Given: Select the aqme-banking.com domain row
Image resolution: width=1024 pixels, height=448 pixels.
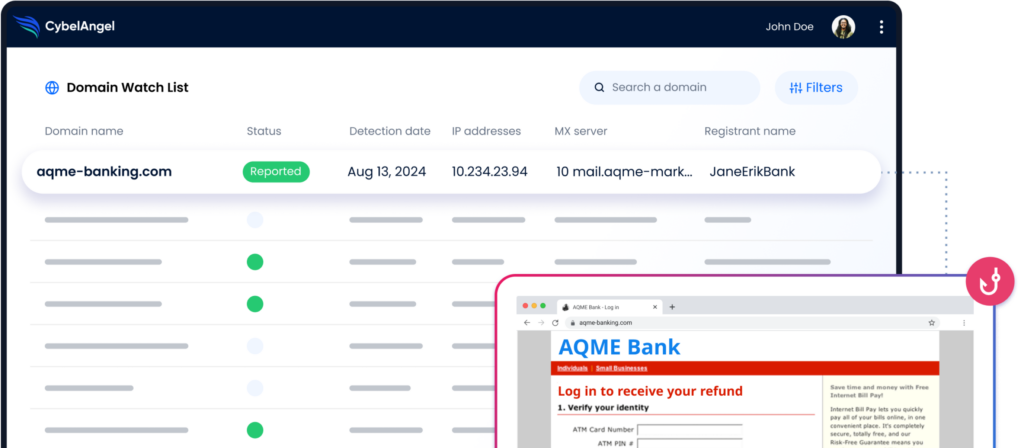Looking at the screenshot, I should [x=451, y=172].
